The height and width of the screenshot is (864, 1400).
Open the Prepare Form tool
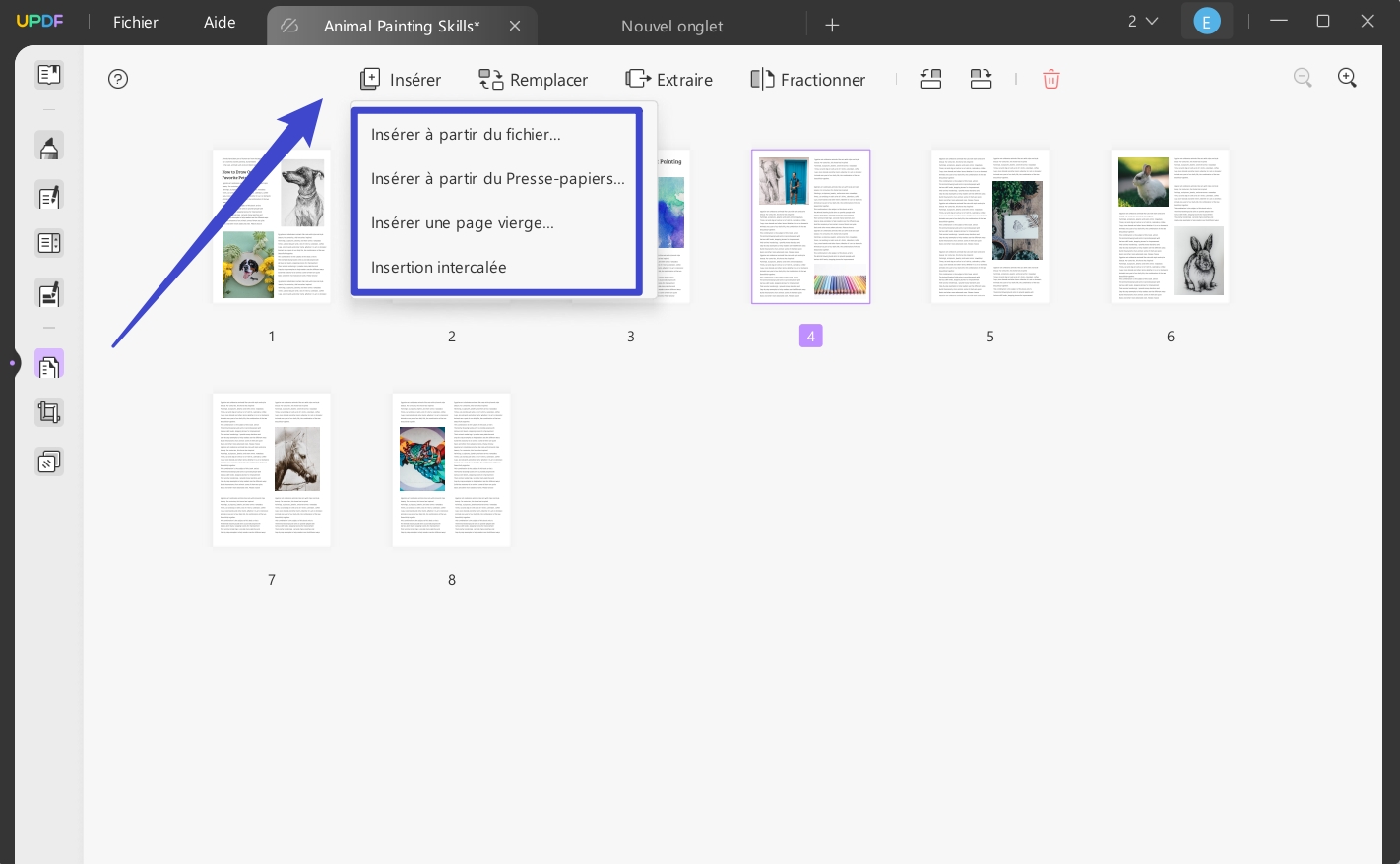(49, 242)
